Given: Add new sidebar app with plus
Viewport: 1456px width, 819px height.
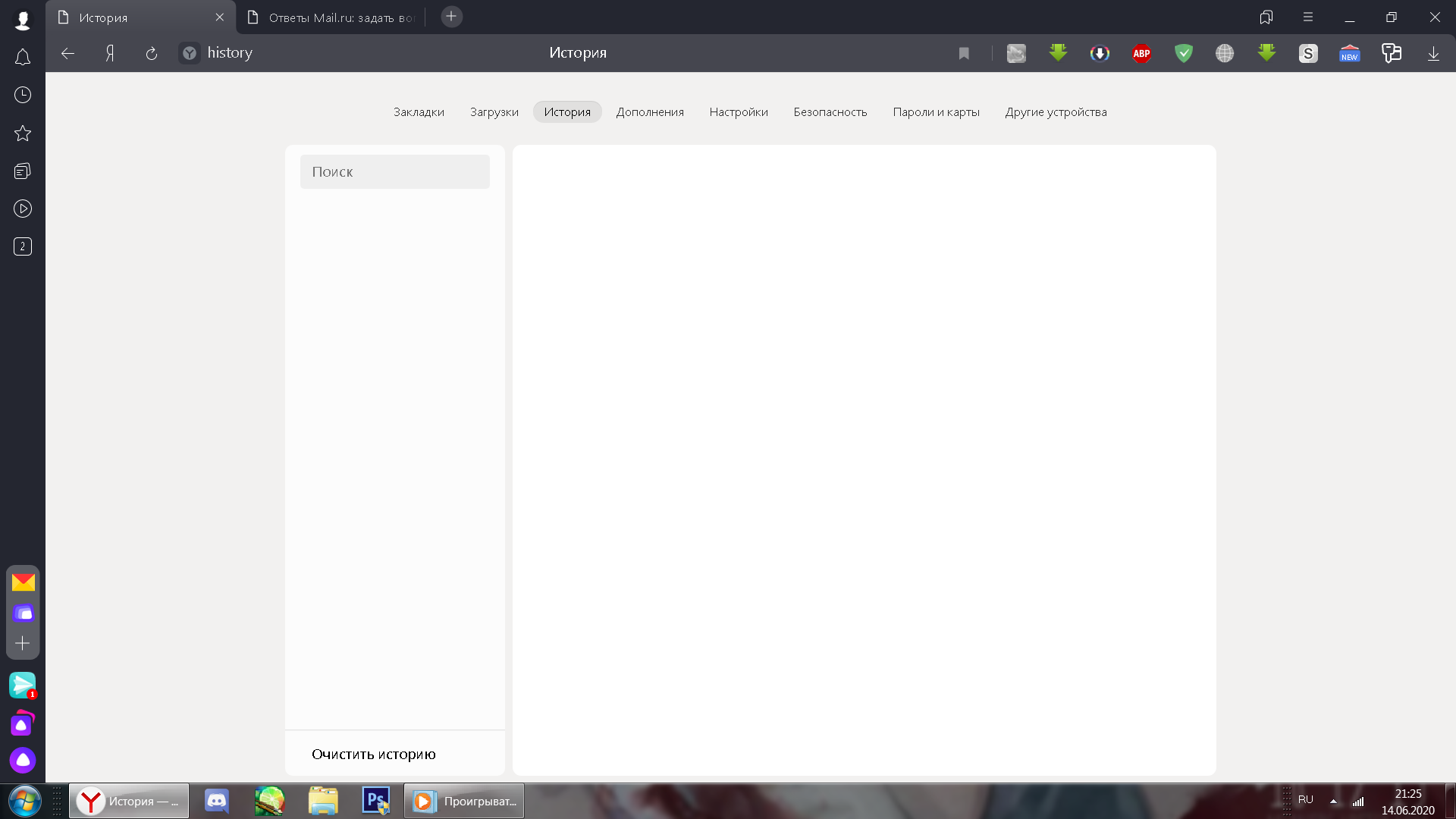Looking at the screenshot, I should [x=23, y=643].
